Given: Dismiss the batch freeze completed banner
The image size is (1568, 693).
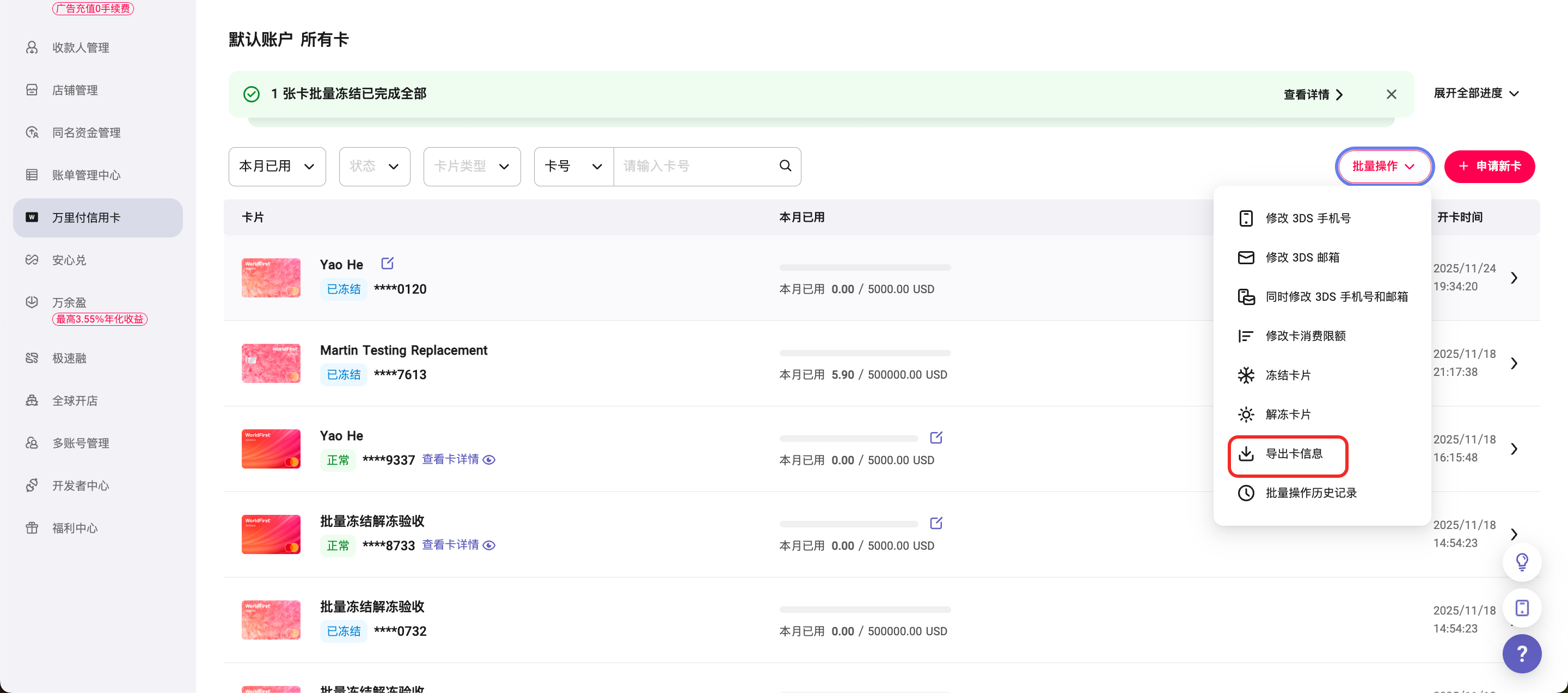Looking at the screenshot, I should [1391, 94].
